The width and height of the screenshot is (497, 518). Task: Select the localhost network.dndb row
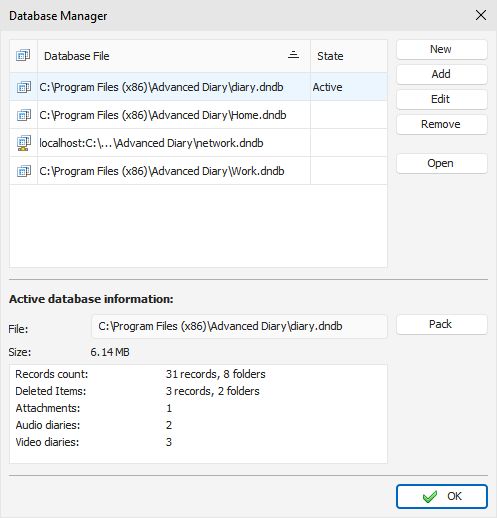click(198, 143)
